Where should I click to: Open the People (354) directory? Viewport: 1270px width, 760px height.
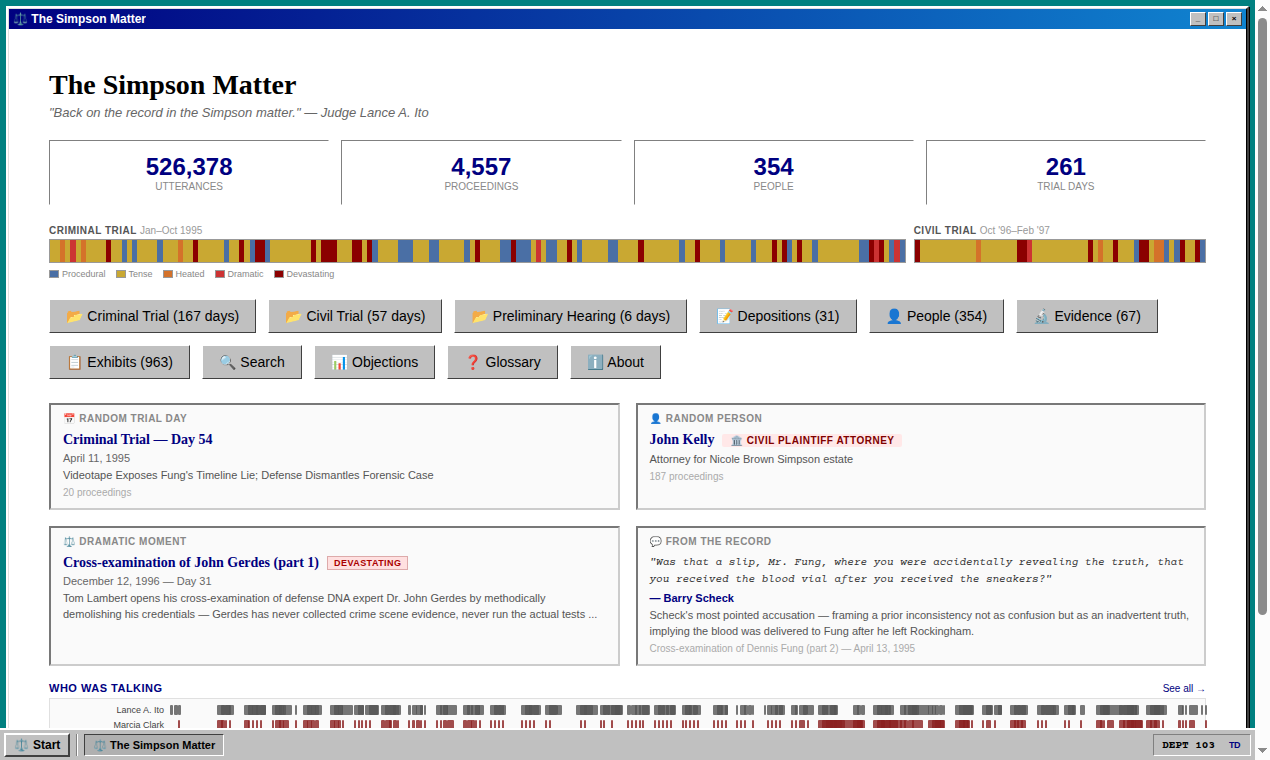[x=936, y=316]
